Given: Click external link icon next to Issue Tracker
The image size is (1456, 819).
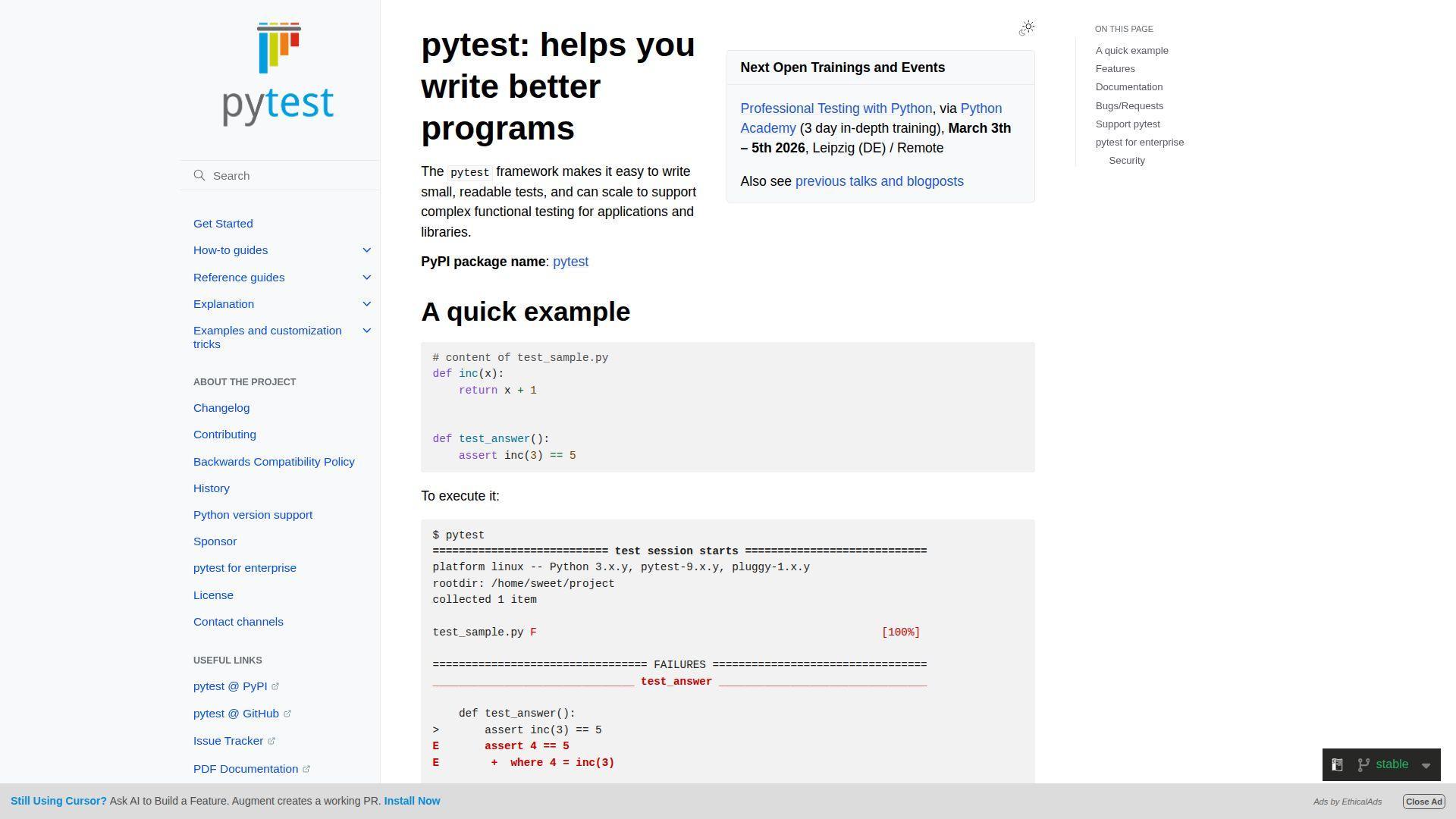Looking at the screenshot, I should [x=271, y=740].
